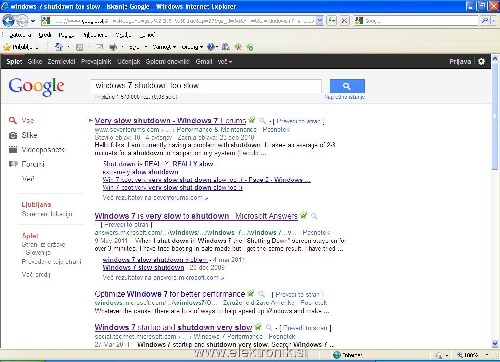The height and width of the screenshot is (362, 500).
Task: Click the rightmost green command bar icon
Action: (x=250, y=47)
